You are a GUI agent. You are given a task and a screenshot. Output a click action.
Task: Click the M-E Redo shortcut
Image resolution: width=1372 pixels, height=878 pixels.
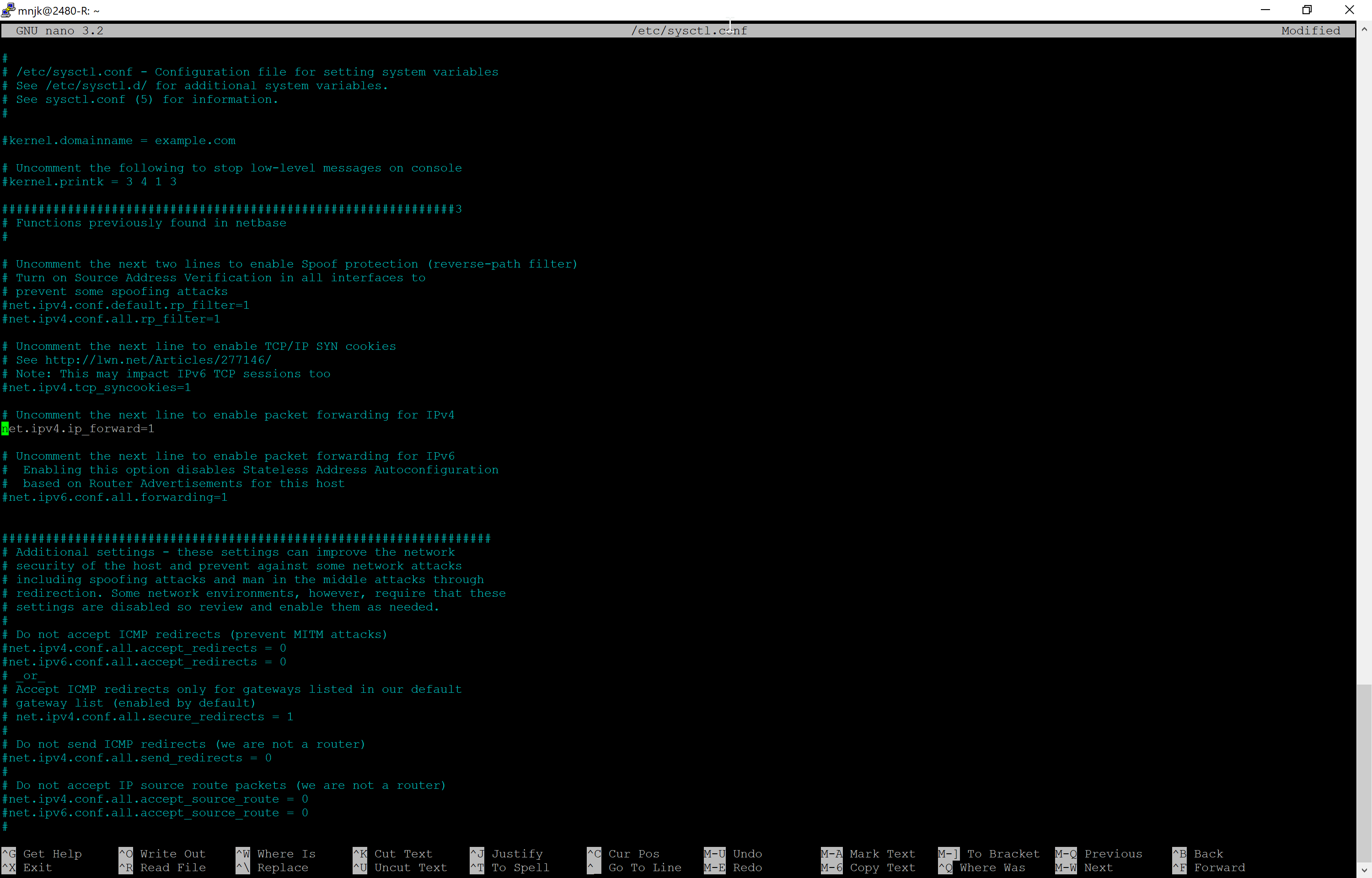click(x=733, y=867)
